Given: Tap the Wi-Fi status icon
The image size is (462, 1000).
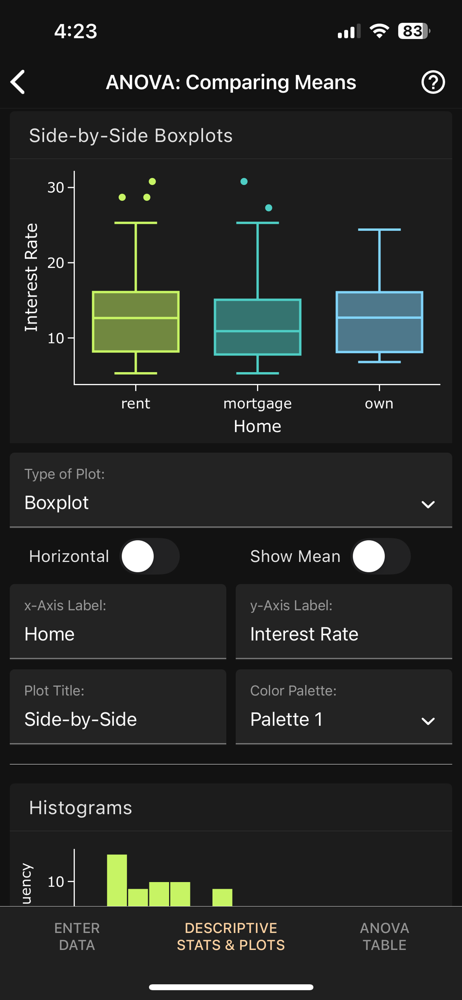Looking at the screenshot, I should click(x=379, y=31).
